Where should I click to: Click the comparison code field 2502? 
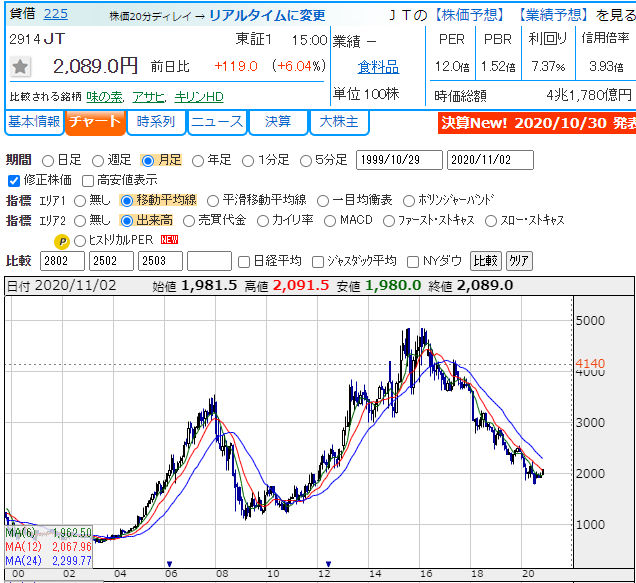pyautogui.click(x=111, y=261)
